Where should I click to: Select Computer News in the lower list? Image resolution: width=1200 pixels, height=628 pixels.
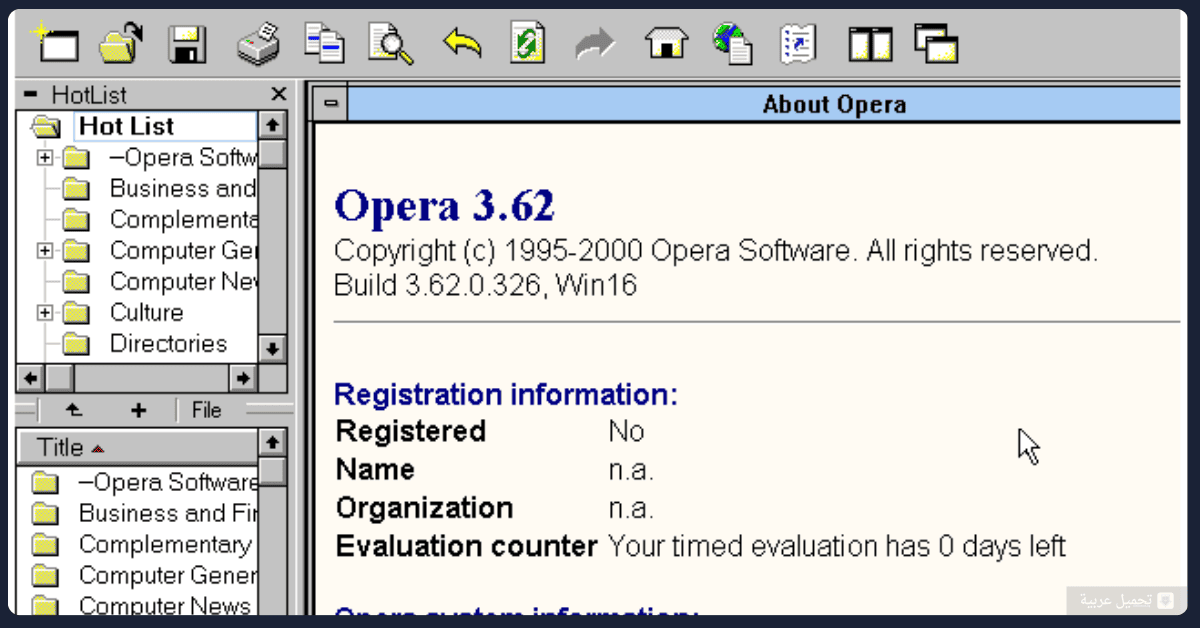[165, 606]
